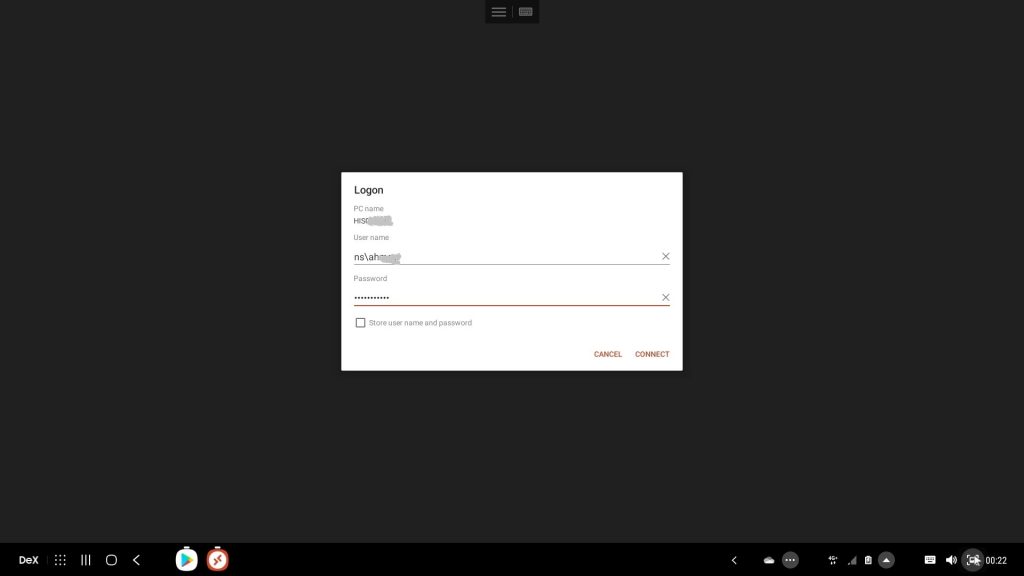Expand more notifications via three dots
The width and height of the screenshot is (1024, 576).
point(791,560)
